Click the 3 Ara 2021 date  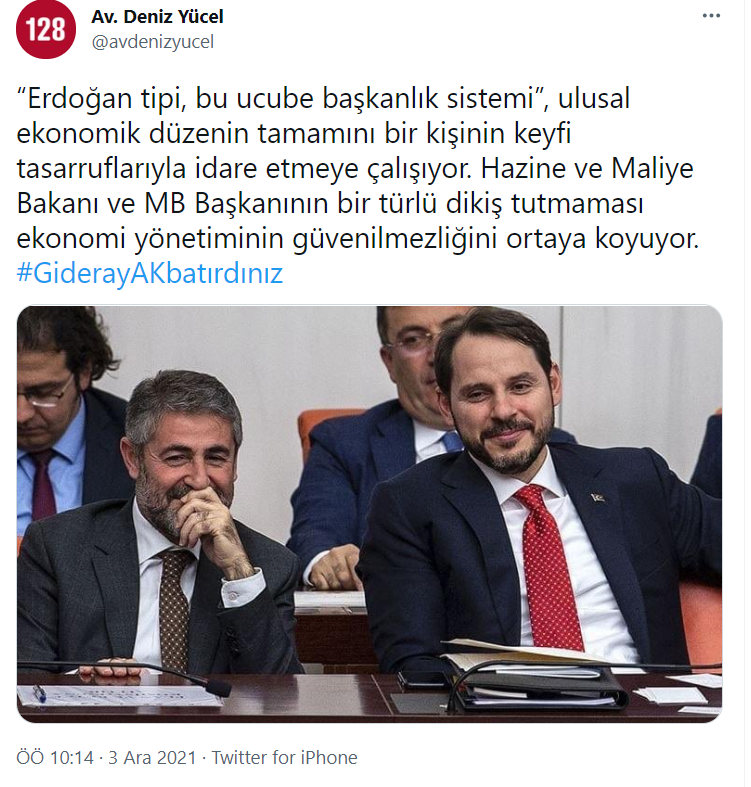(152, 757)
